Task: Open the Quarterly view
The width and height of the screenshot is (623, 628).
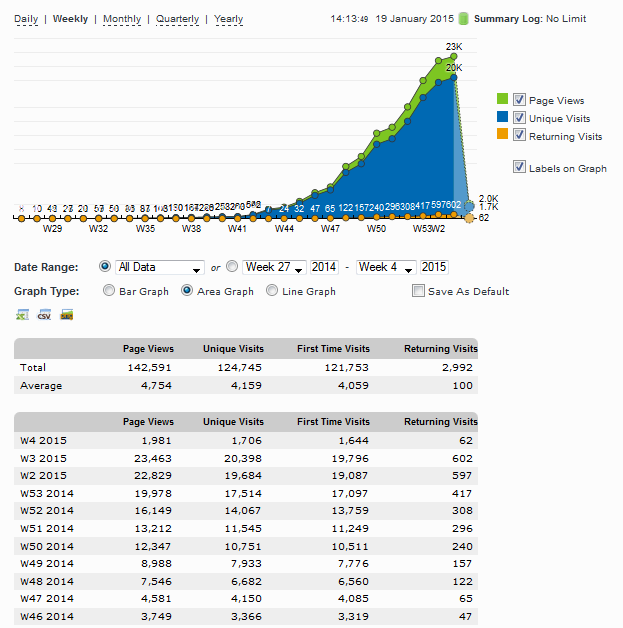Action: tap(177, 19)
